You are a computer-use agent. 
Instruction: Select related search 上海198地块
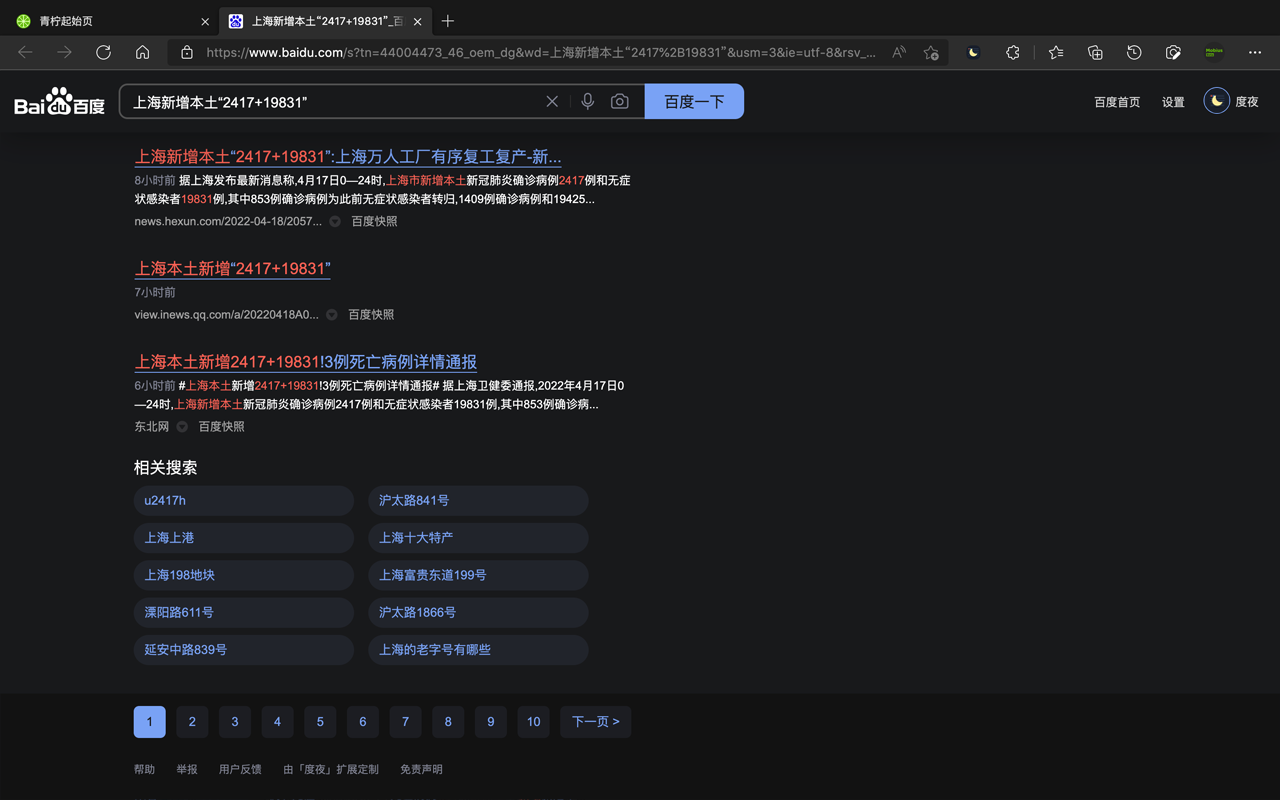click(244, 575)
